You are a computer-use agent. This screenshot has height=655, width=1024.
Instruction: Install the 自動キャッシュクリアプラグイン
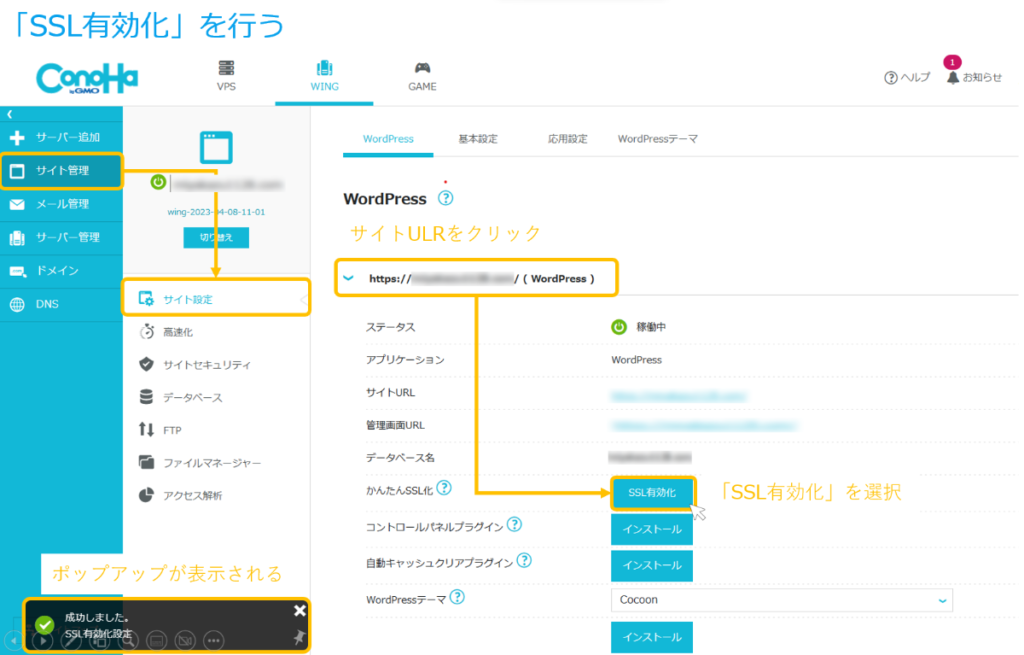click(652, 566)
